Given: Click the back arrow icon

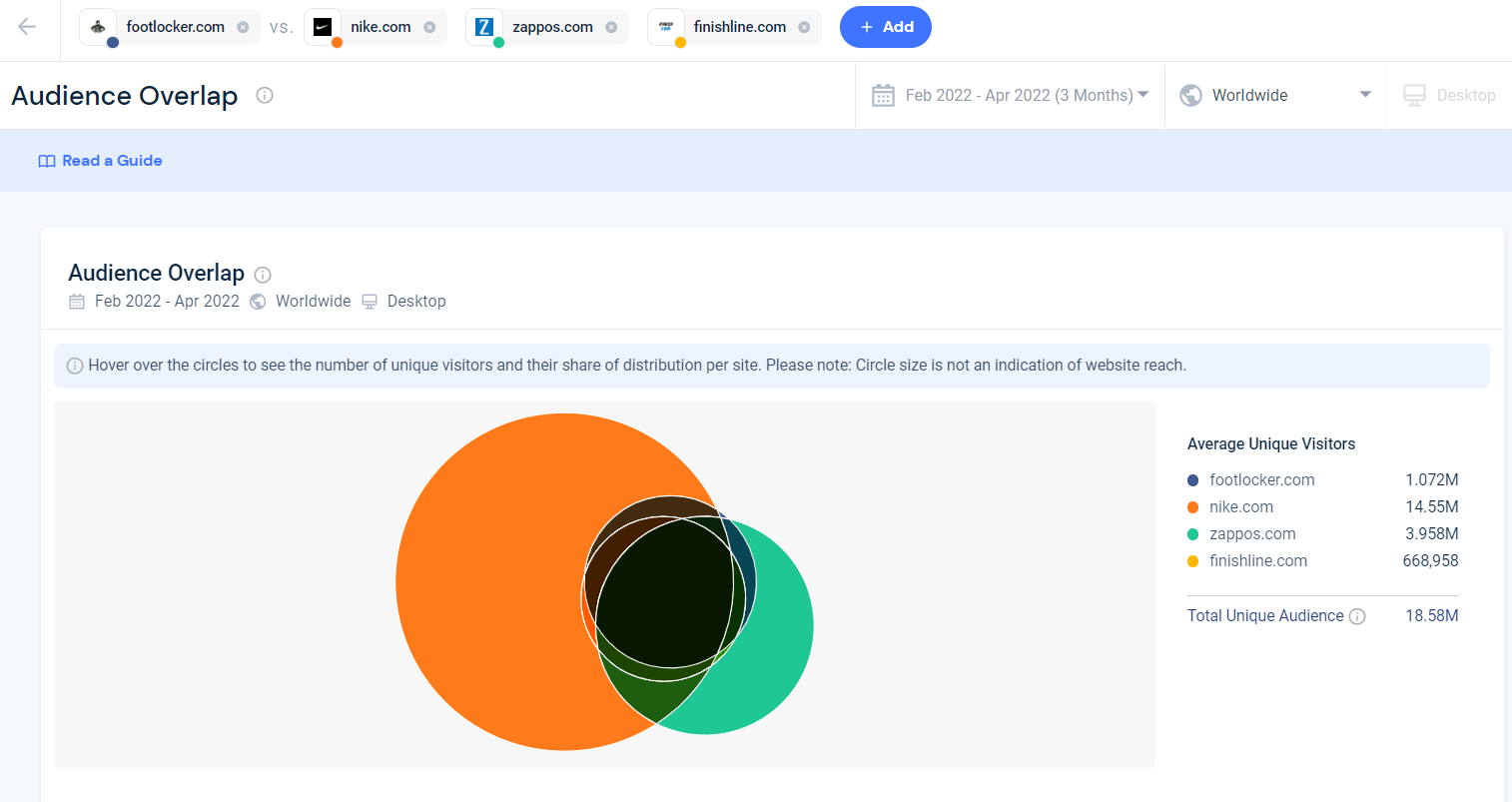Looking at the screenshot, I should tap(27, 27).
